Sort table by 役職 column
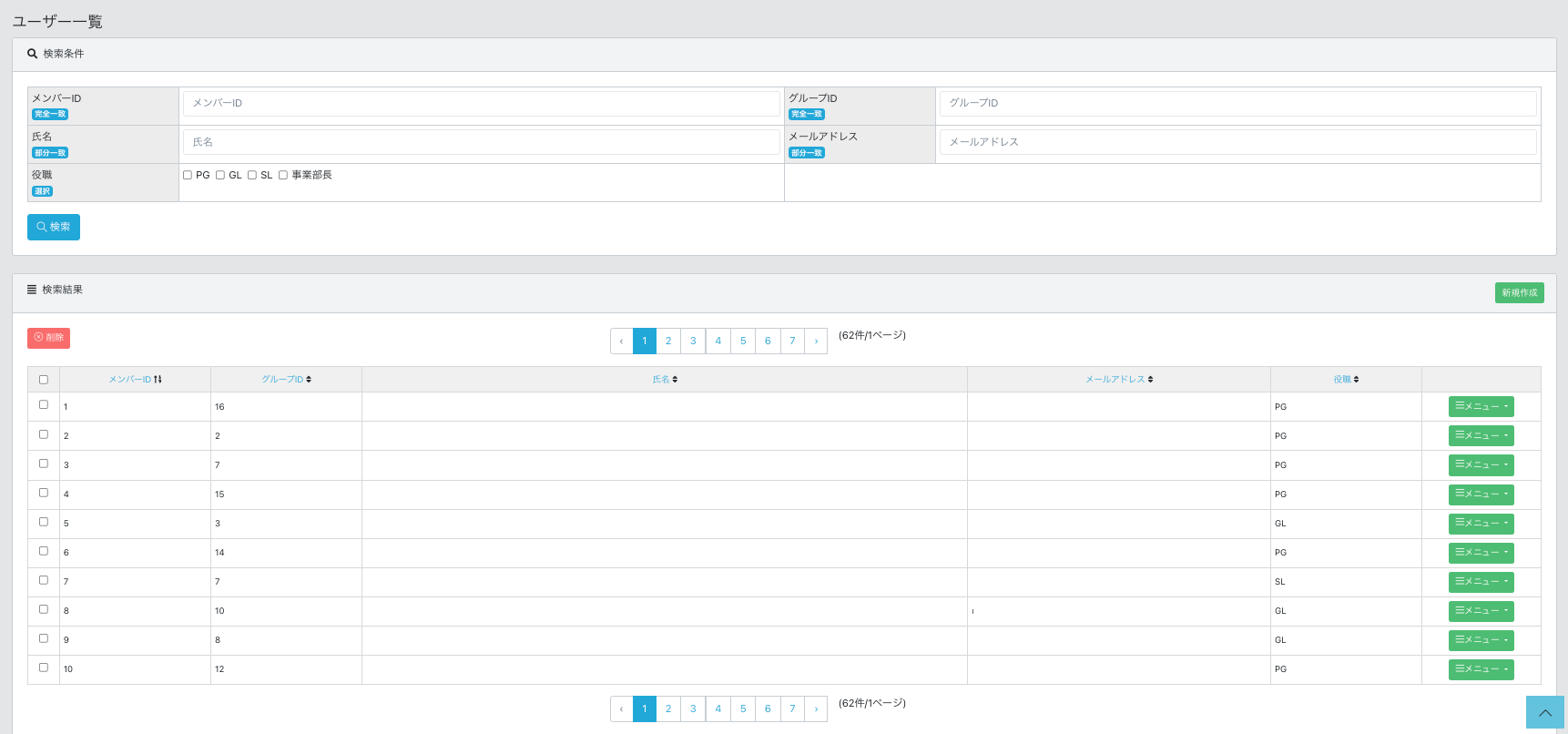Image resolution: width=1568 pixels, height=734 pixels. pos(1345,379)
